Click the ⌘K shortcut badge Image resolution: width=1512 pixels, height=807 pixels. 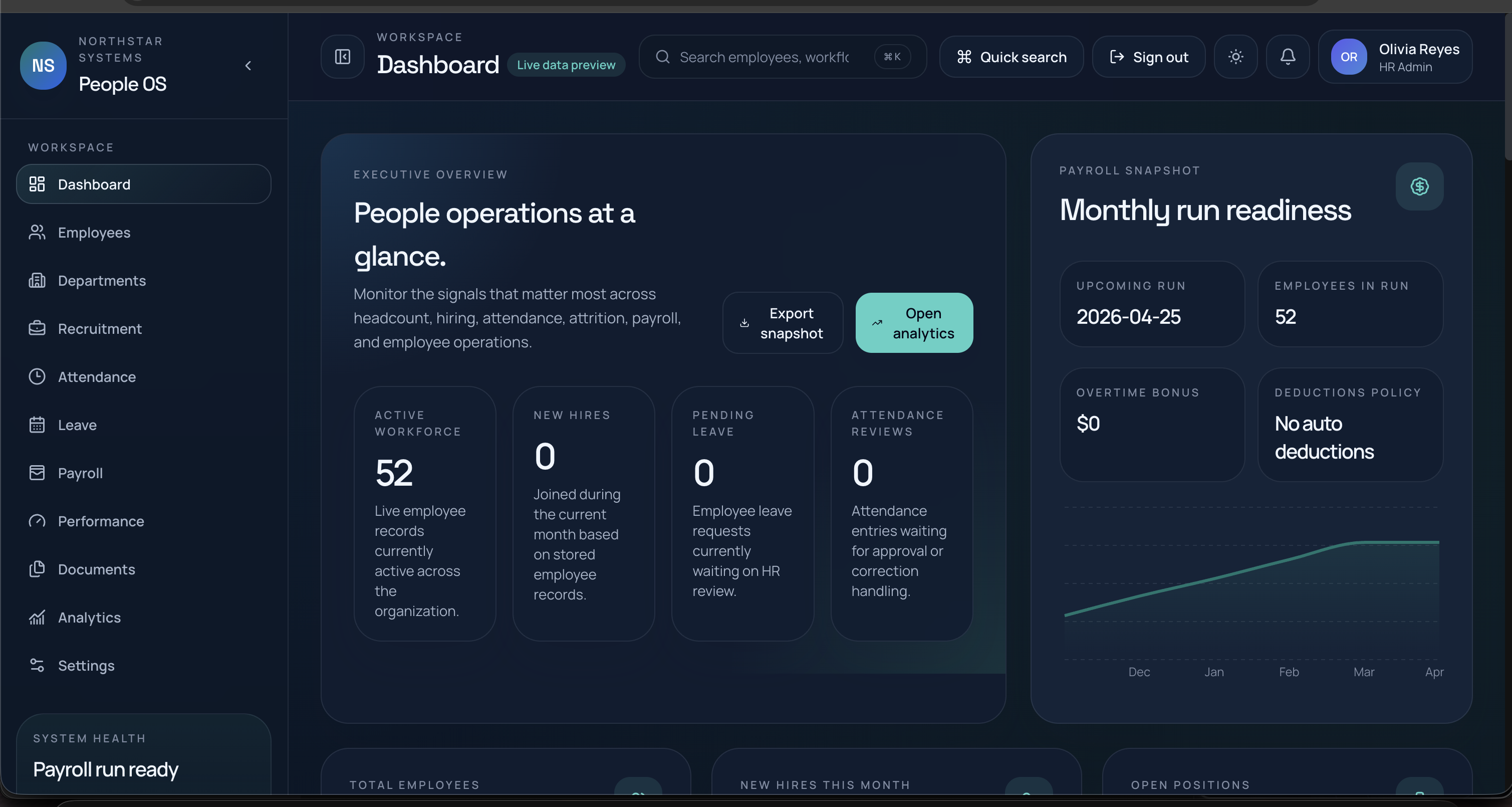[x=892, y=56]
